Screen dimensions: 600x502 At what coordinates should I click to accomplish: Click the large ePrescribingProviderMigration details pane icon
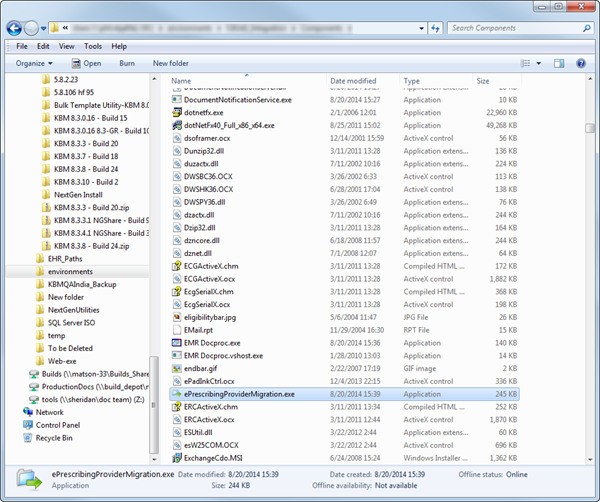(x=29, y=479)
